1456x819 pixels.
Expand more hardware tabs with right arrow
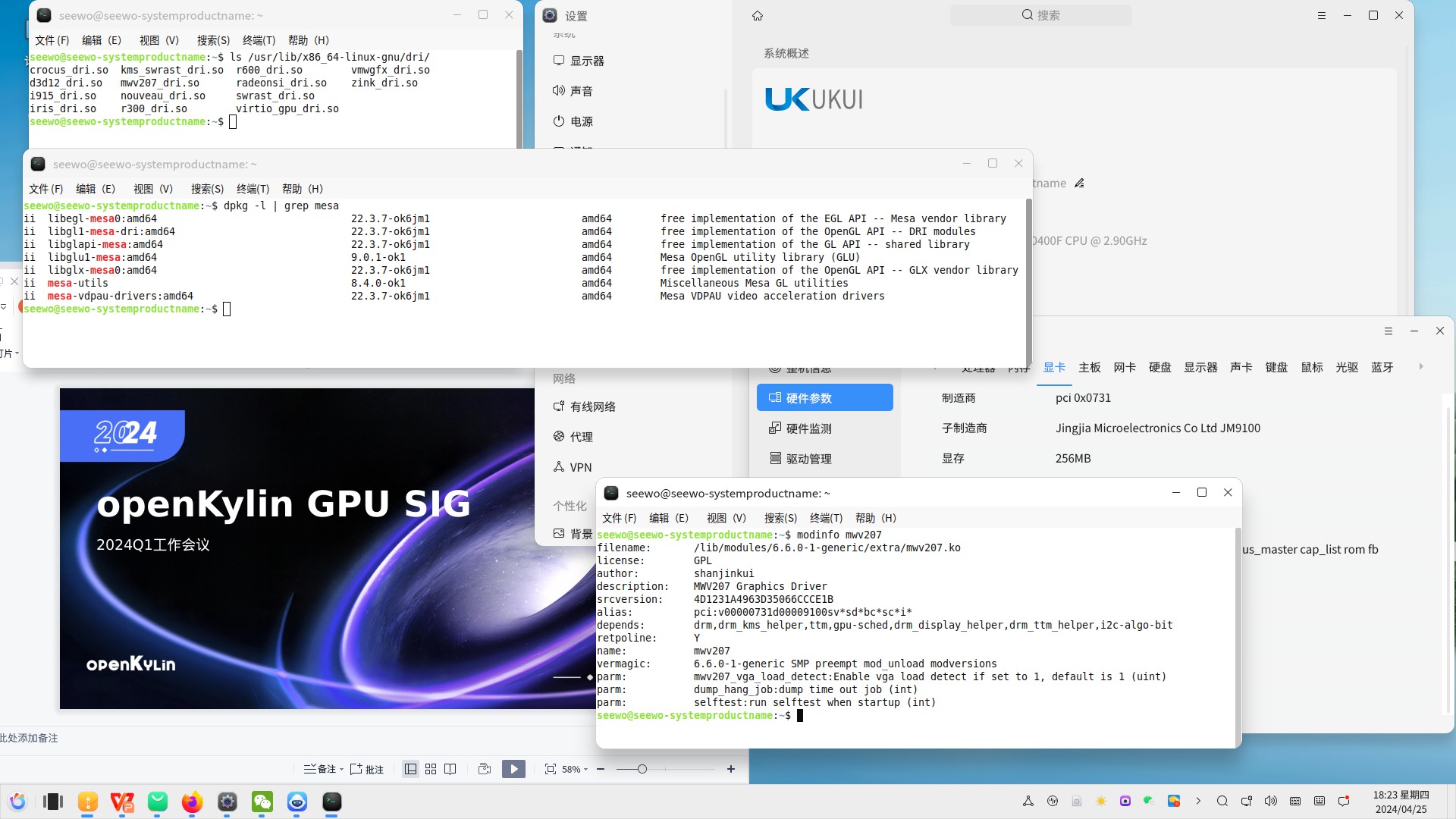[1421, 366]
